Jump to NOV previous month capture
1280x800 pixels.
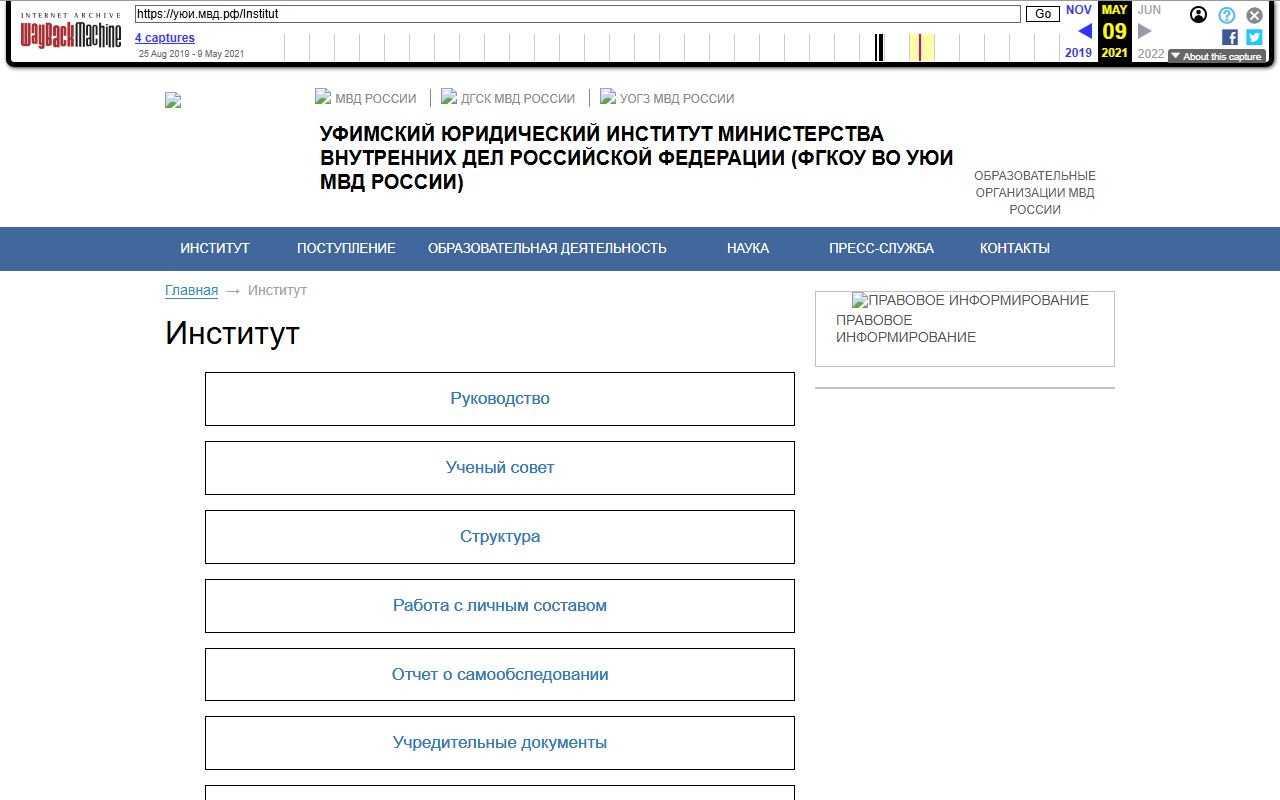pyautogui.click(x=1079, y=10)
